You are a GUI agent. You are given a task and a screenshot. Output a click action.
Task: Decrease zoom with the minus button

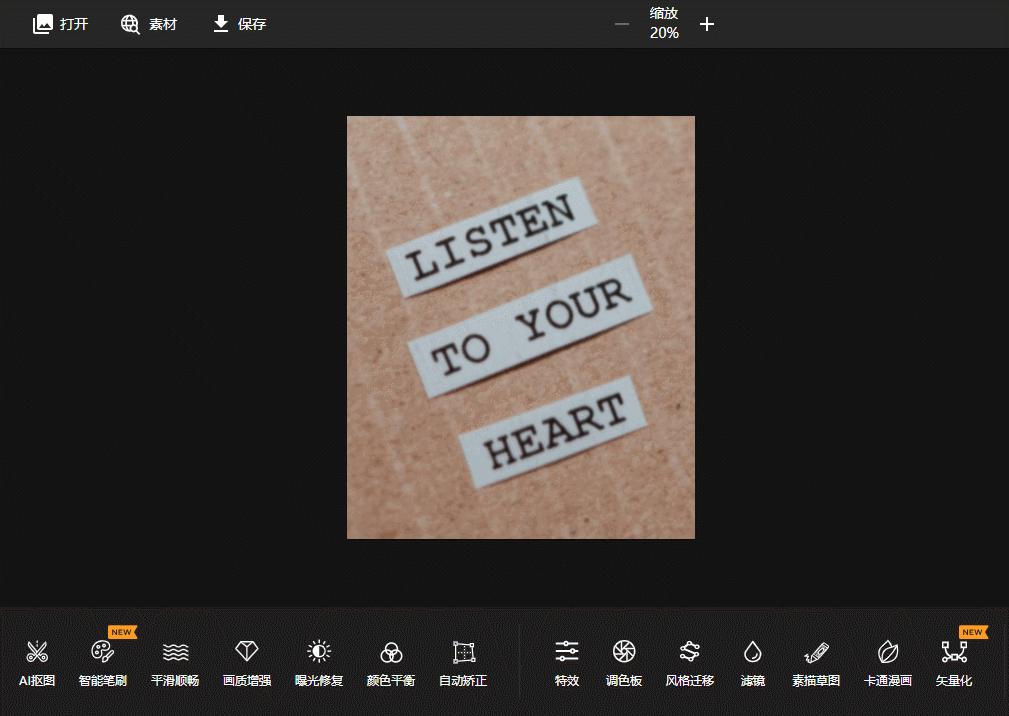tap(622, 24)
